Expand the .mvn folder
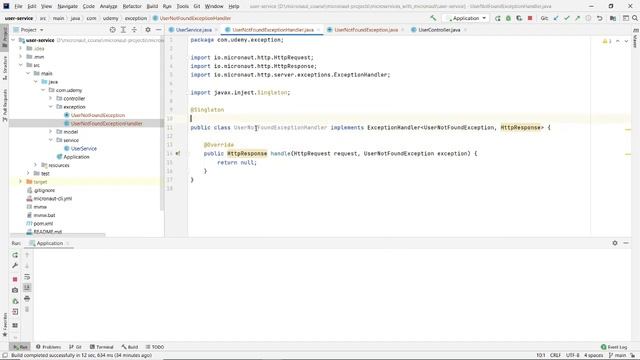This screenshot has width=640, height=360. pyautogui.click(x=21, y=57)
